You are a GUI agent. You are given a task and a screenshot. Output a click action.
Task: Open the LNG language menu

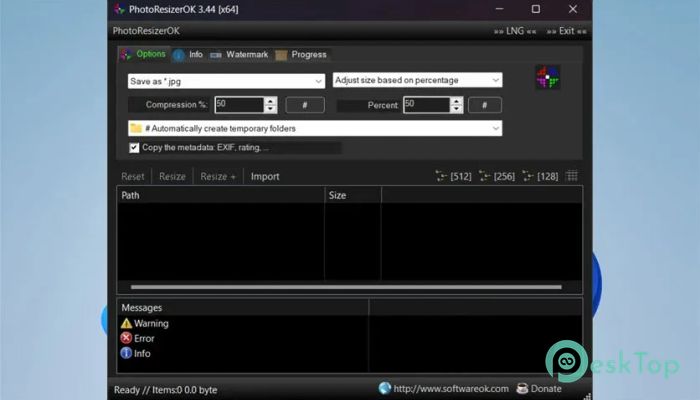pyautogui.click(x=515, y=31)
